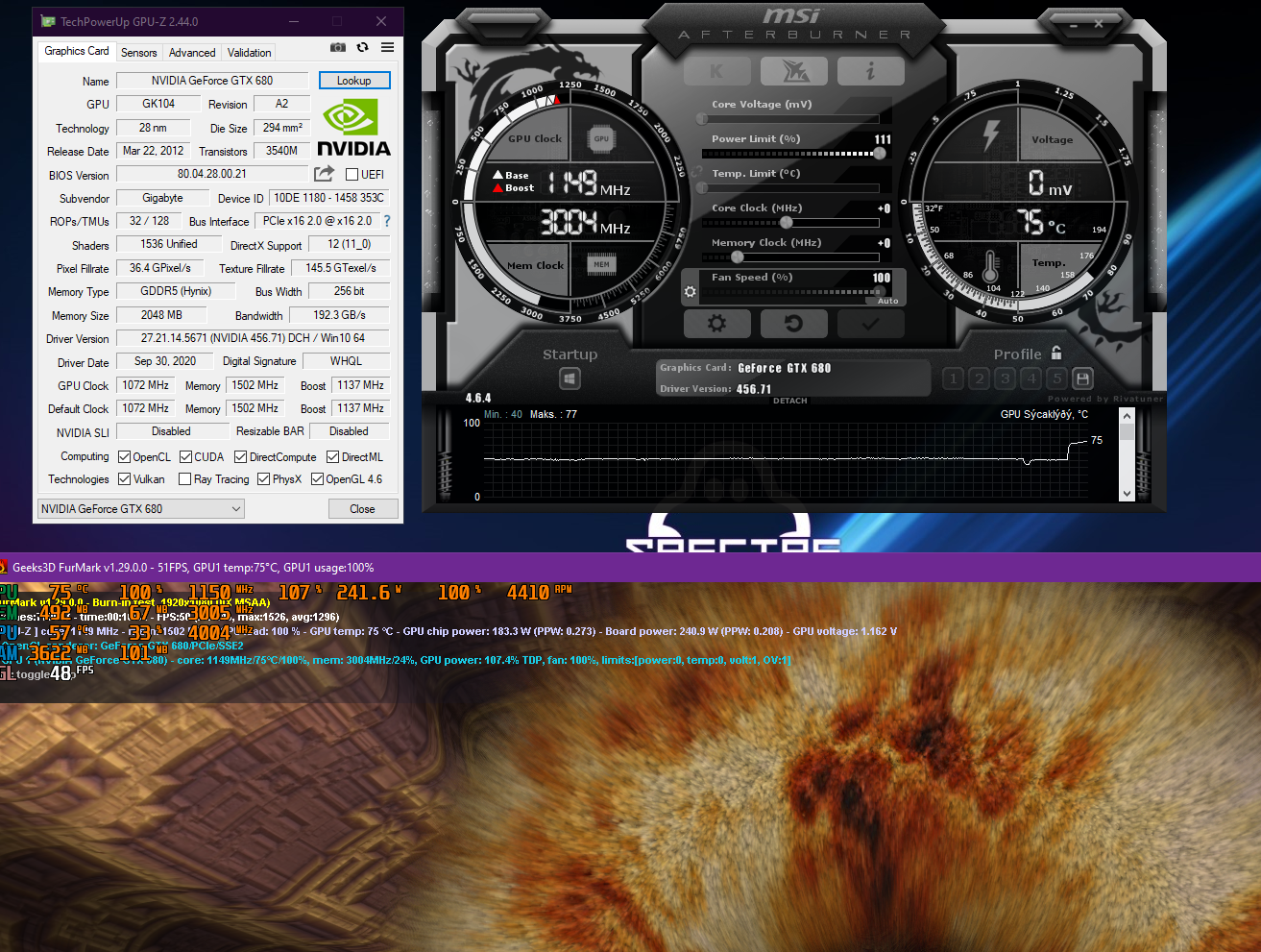Open Afterburner settings gear button
The height and width of the screenshot is (952, 1261).
716,324
